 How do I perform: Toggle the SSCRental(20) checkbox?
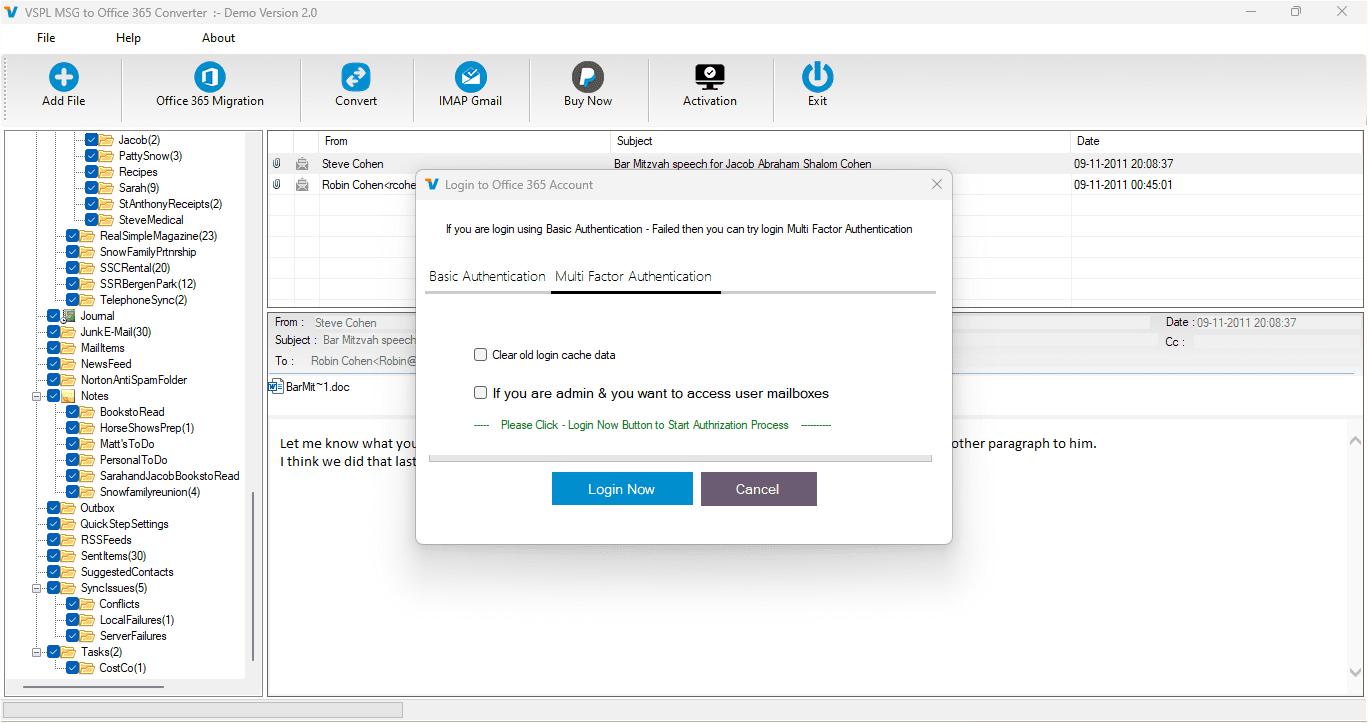tap(73, 268)
